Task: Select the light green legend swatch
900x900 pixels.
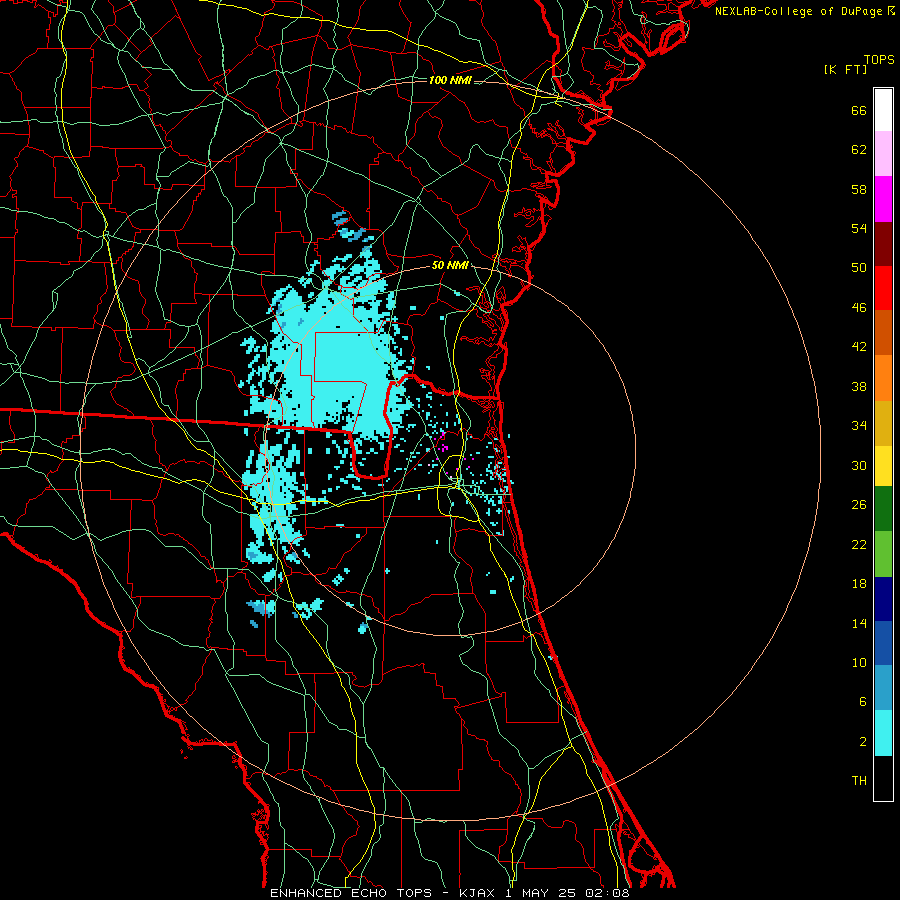Action: 883,554
